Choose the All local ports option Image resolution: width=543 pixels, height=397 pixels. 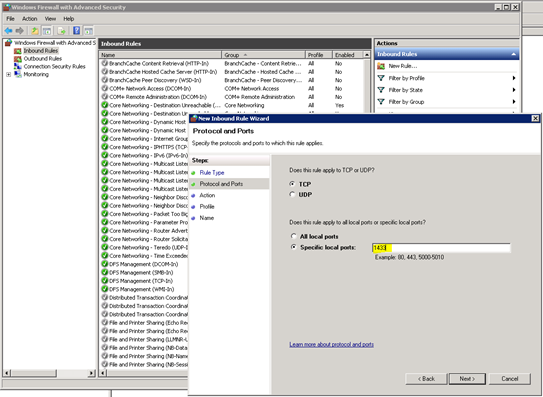point(294,236)
